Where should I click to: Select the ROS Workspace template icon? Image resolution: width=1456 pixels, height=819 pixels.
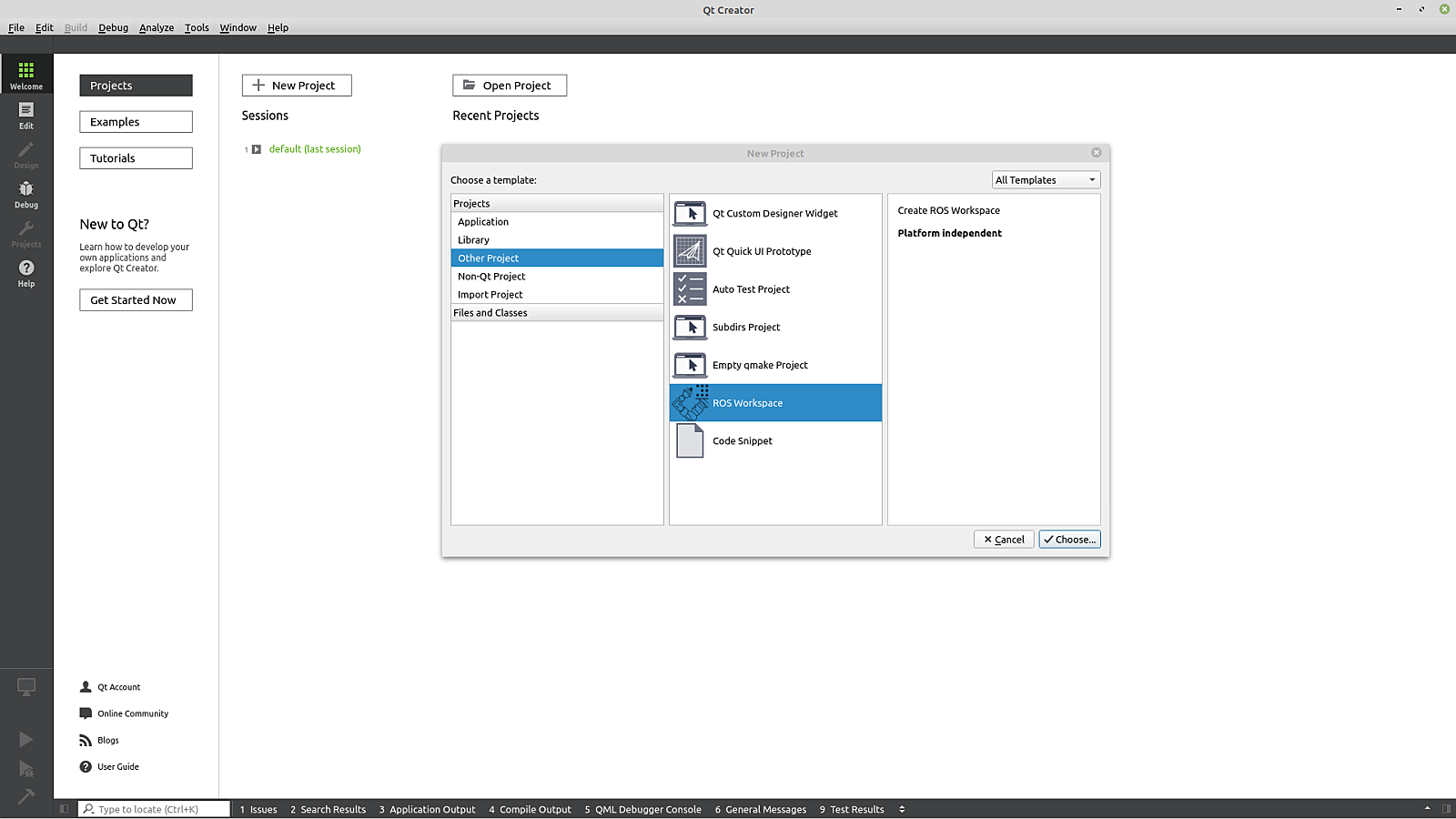coord(690,402)
